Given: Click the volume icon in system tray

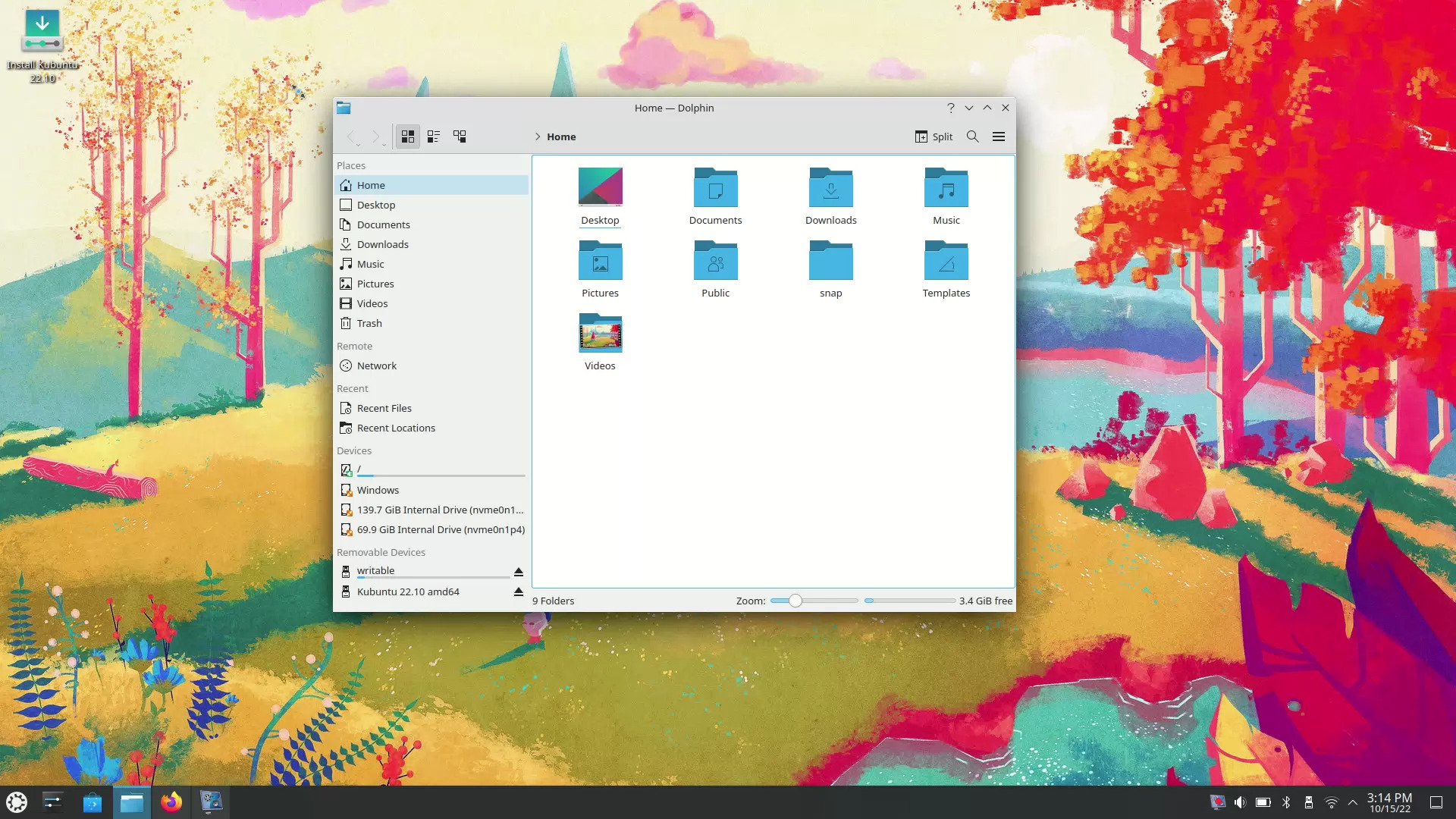Looking at the screenshot, I should coord(1240,802).
